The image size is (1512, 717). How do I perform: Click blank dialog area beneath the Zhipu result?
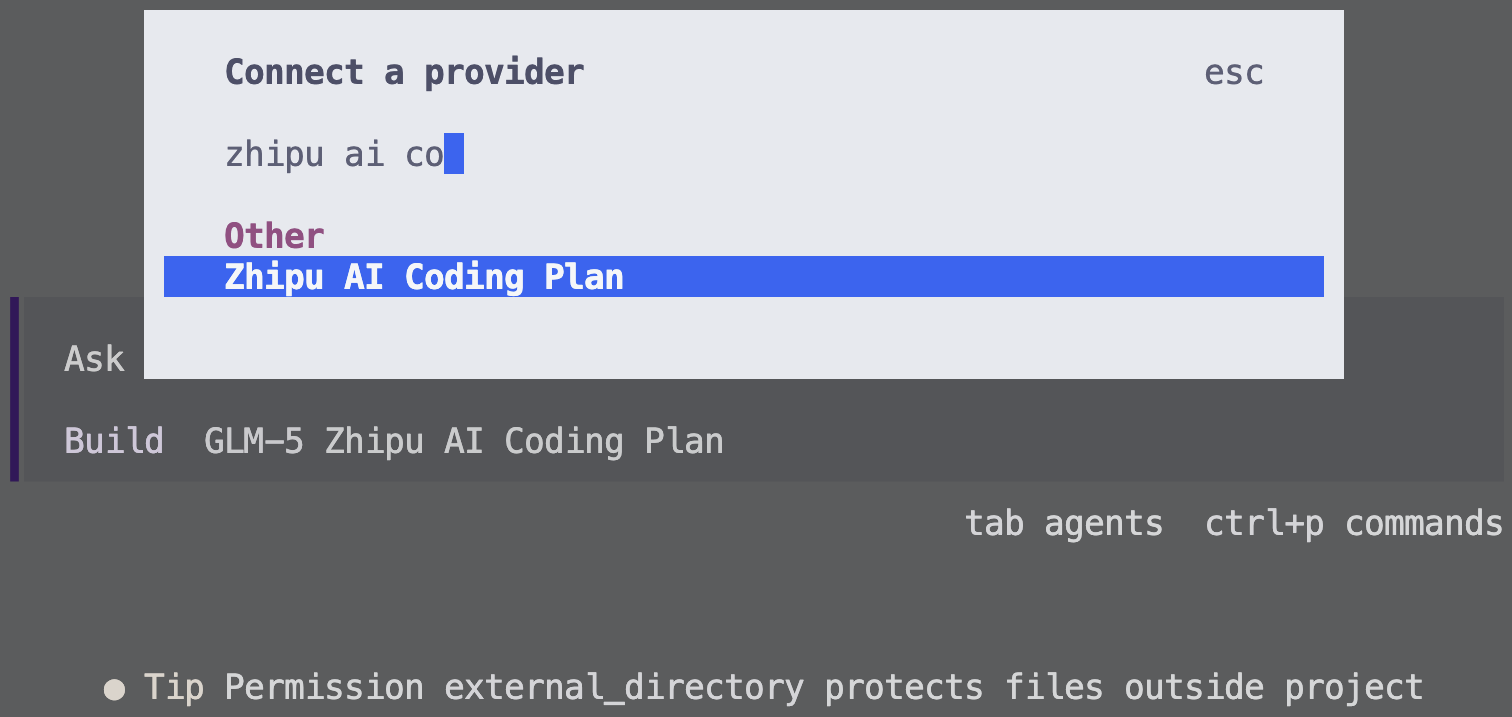click(x=744, y=337)
